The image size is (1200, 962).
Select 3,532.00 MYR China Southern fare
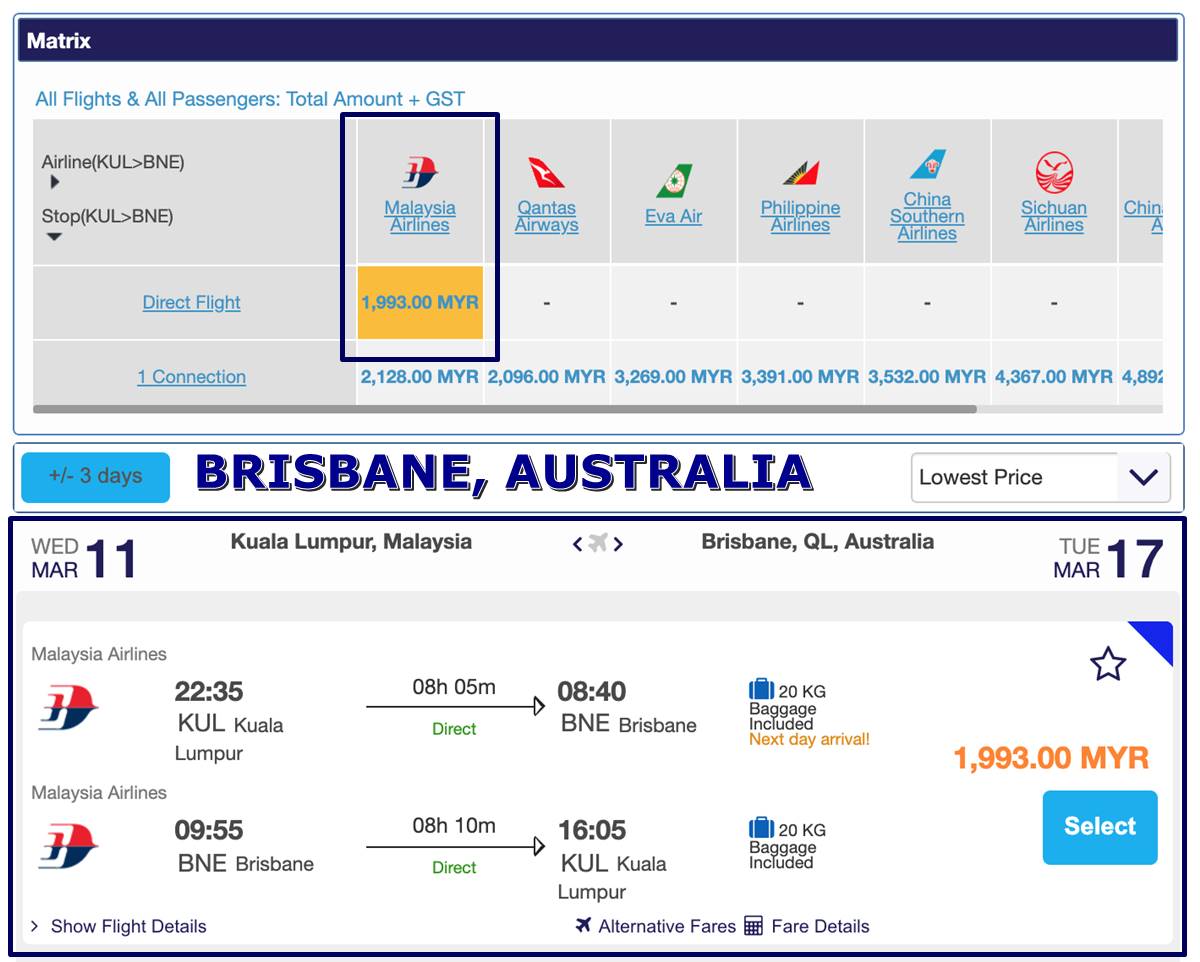pos(927,377)
